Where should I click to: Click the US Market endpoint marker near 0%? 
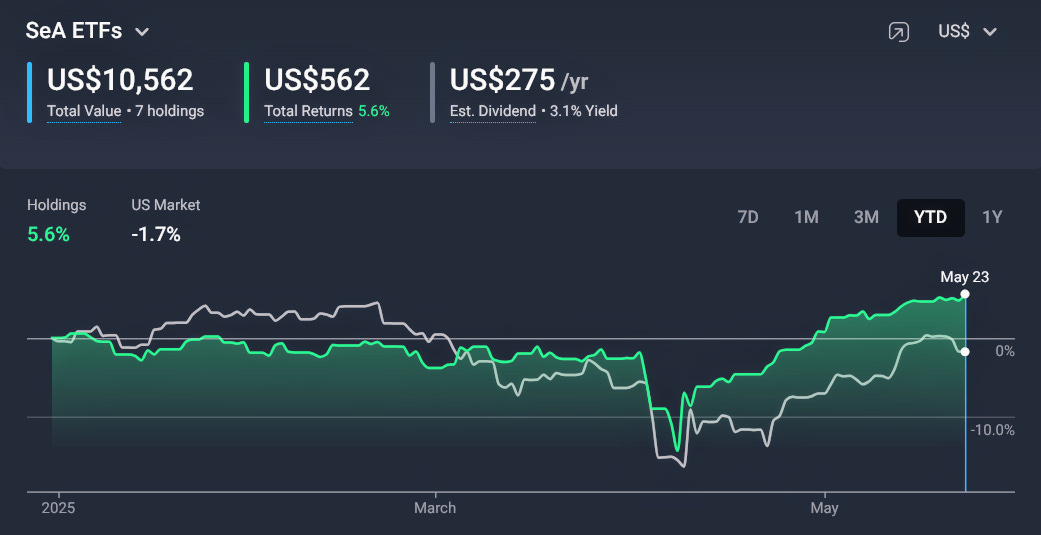(965, 351)
